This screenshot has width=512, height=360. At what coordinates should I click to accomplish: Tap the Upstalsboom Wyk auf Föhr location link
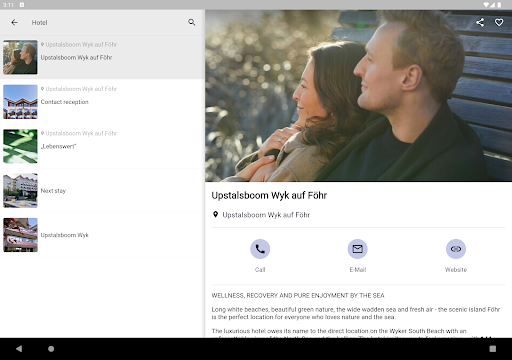[x=266, y=215]
